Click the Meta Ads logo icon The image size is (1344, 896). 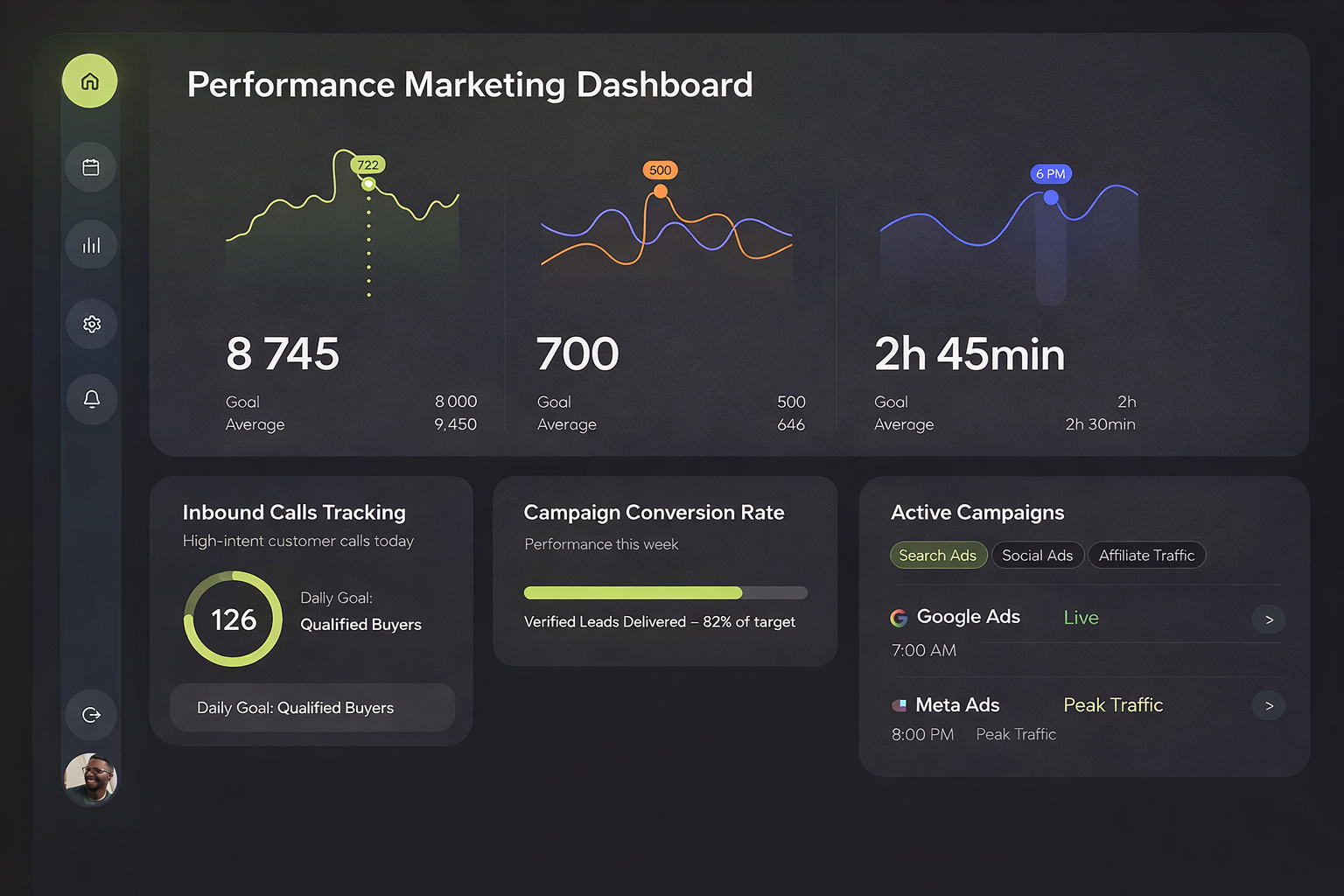[x=899, y=705]
